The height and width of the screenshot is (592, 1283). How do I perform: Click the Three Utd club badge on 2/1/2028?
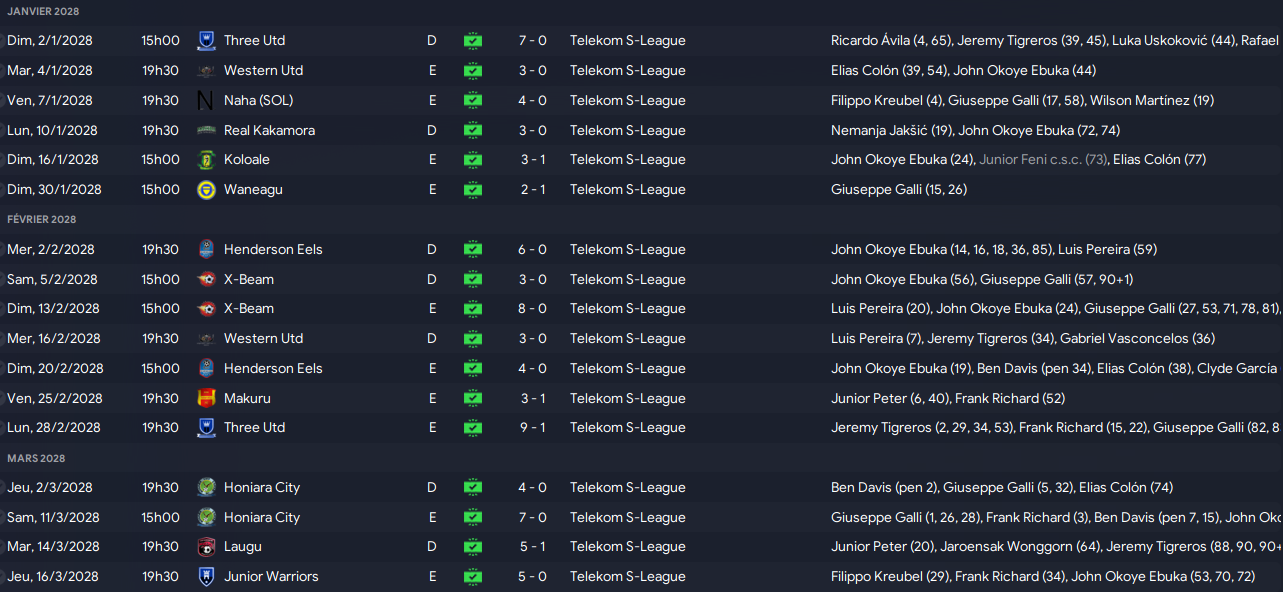[206, 41]
